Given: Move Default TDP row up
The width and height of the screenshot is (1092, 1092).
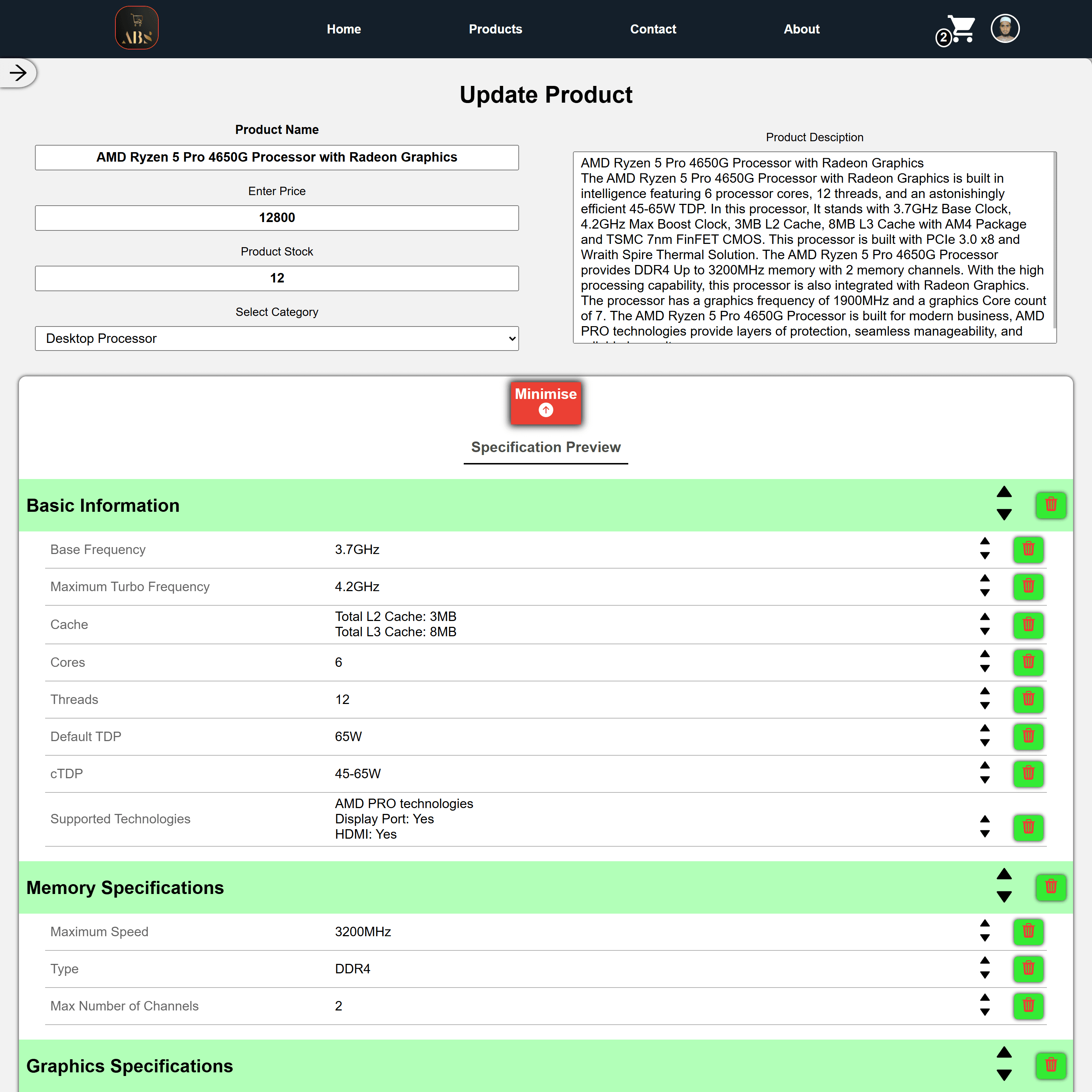Looking at the screenshot, I should 985,728.
